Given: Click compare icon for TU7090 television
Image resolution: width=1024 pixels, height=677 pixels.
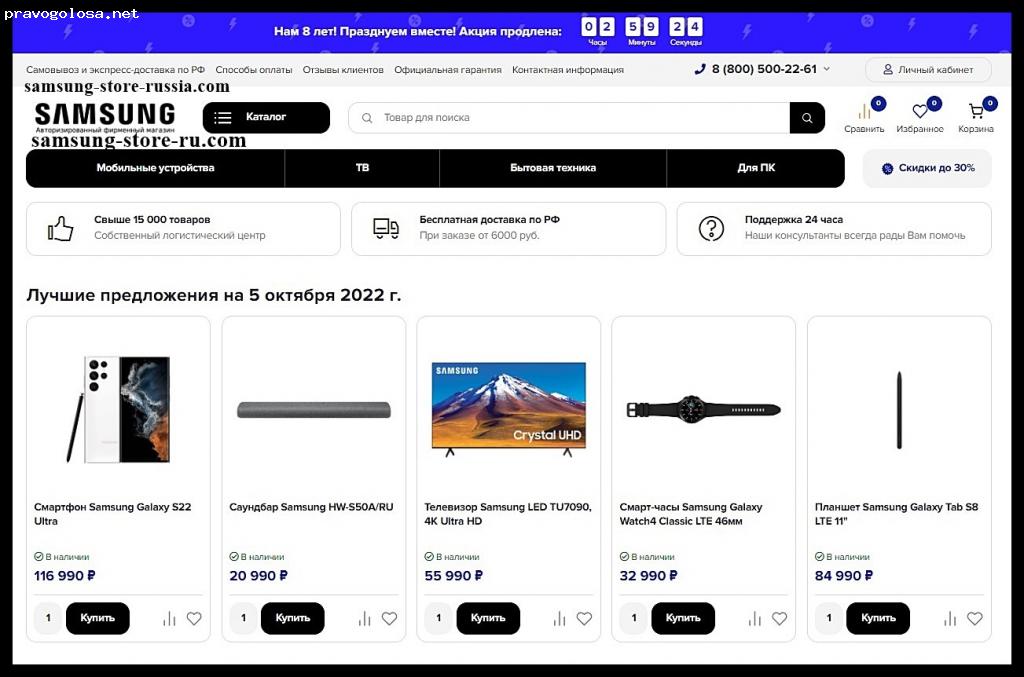Looking at the screenshot, I should click(560, 618).
